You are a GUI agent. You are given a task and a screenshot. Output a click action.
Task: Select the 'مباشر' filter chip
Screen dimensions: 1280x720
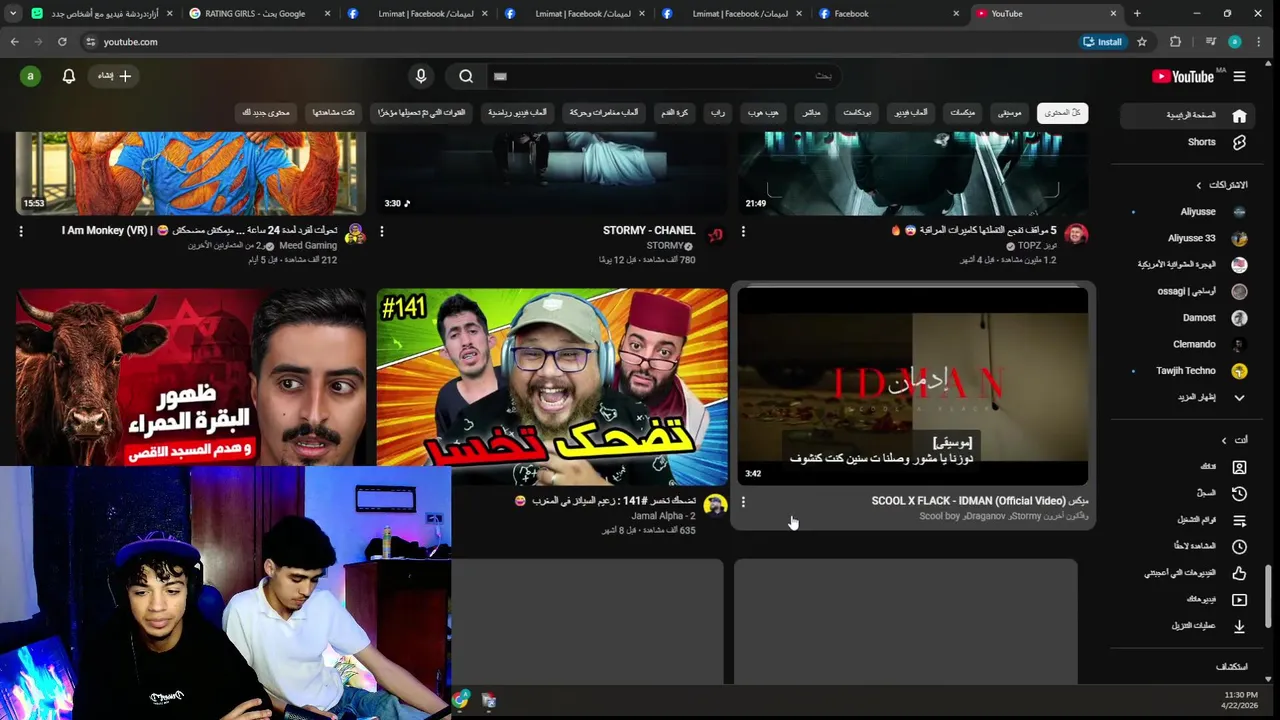point(812,113)
